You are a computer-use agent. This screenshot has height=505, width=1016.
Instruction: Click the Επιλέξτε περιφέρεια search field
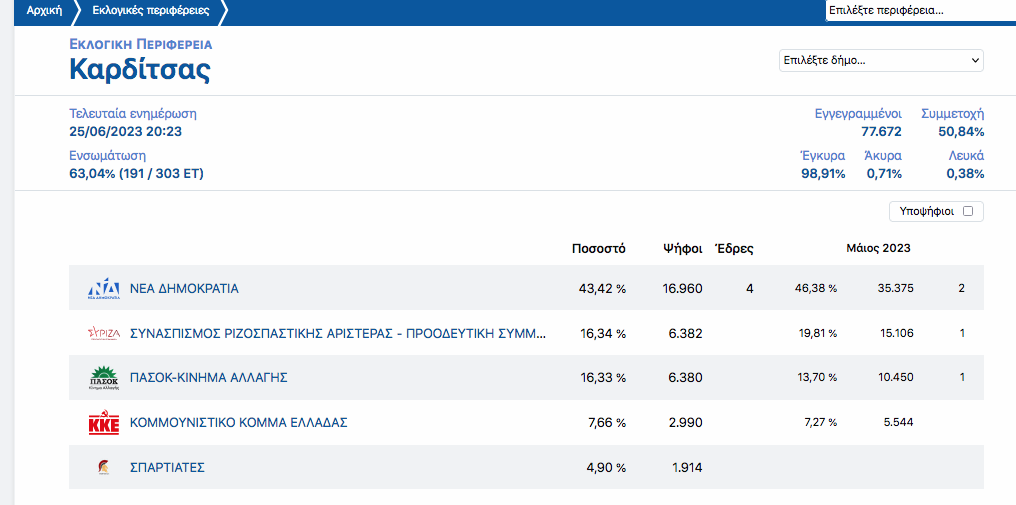pos(919,11)
